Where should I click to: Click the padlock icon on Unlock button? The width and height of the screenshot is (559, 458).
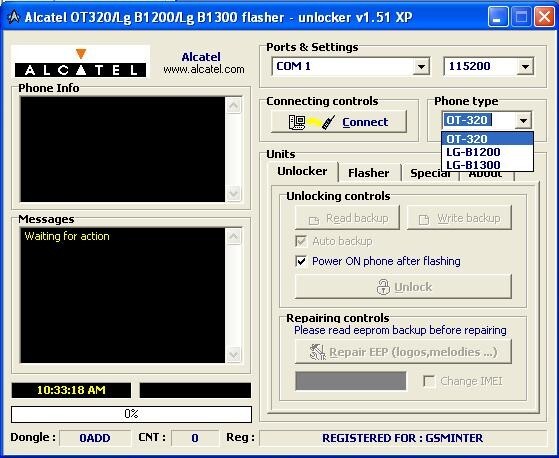(383, 287)
